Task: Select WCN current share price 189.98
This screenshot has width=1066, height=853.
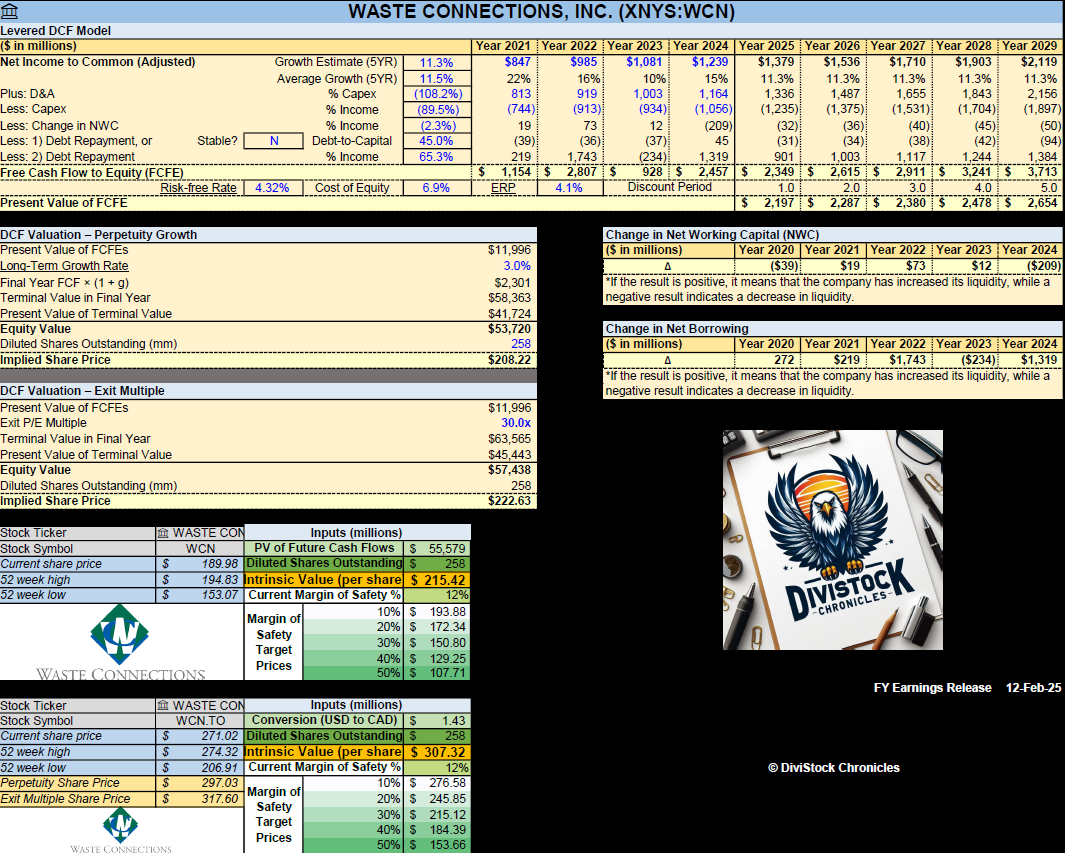Action: (x=200, y=563)
